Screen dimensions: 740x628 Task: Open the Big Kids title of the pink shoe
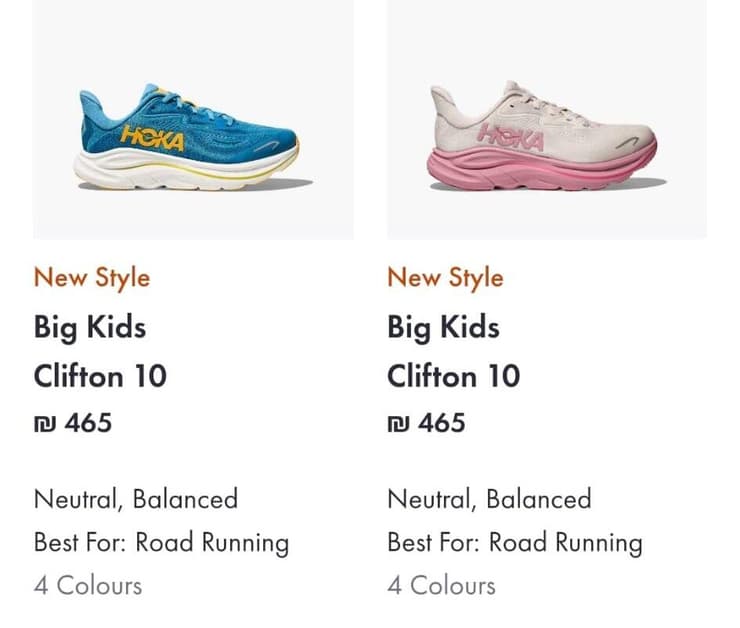click(x=443, y=327)
